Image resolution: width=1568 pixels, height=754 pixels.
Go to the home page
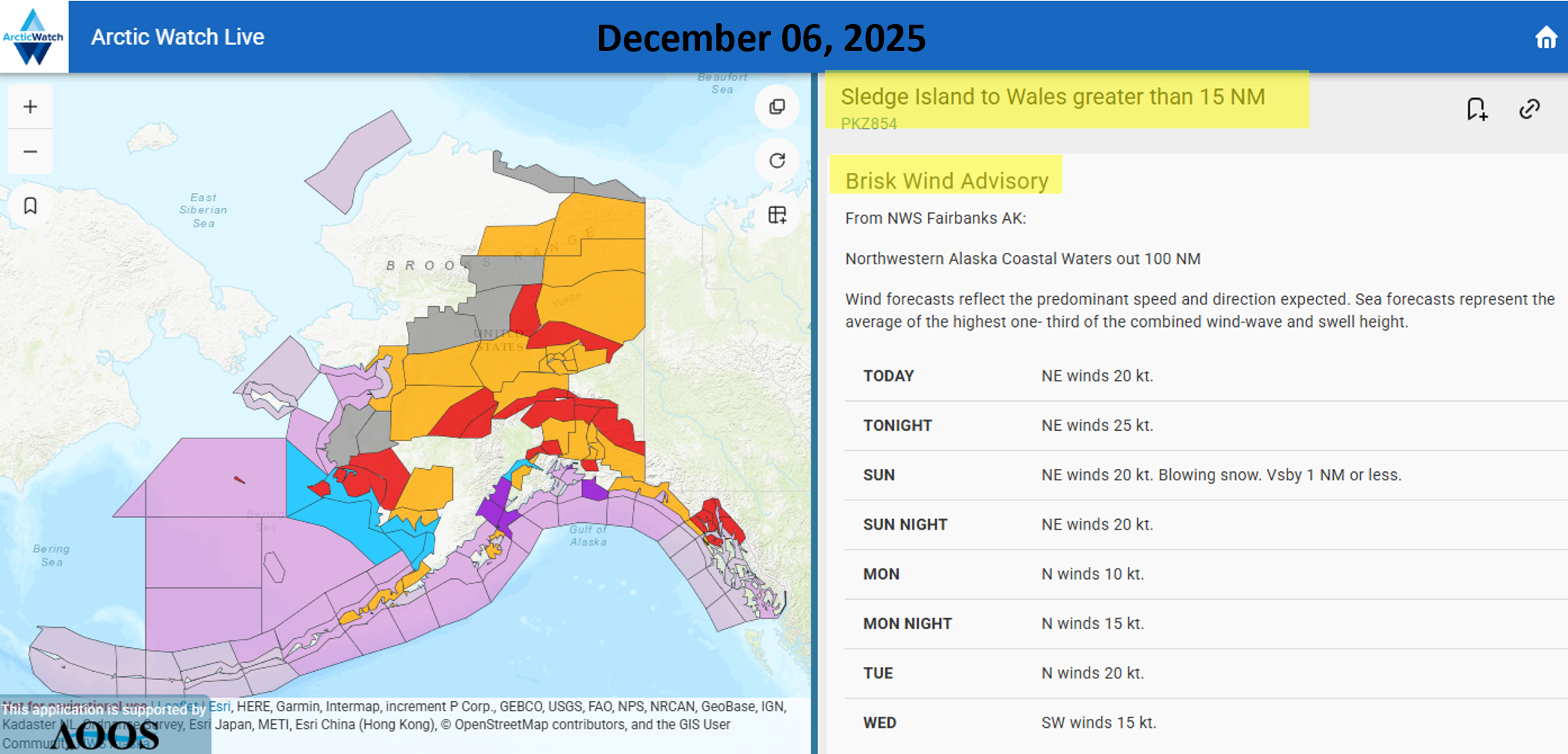coord(1546,37)
